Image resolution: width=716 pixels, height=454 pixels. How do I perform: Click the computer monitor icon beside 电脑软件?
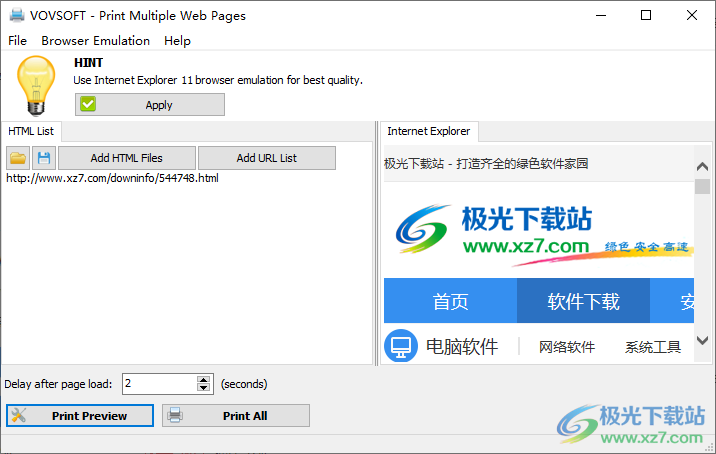pos(401,346)
